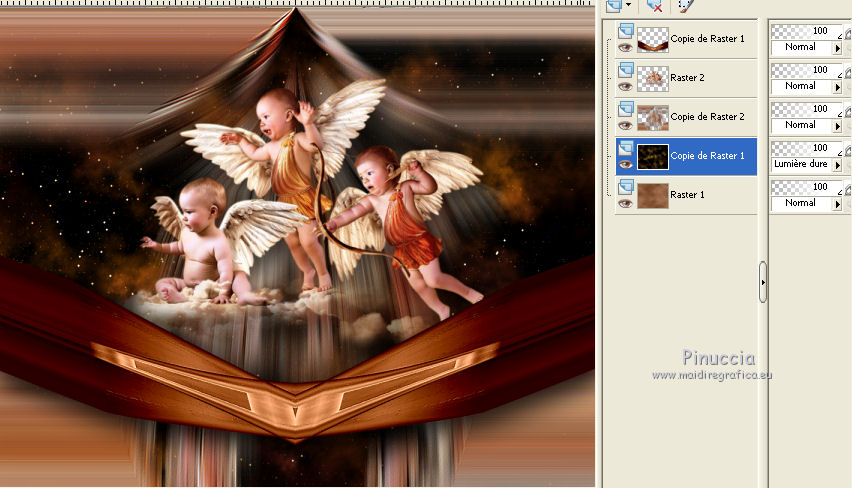Toggle visibility of Raster 2 layer
This screenshot has height=488, width=852.
tap(625, 86)
